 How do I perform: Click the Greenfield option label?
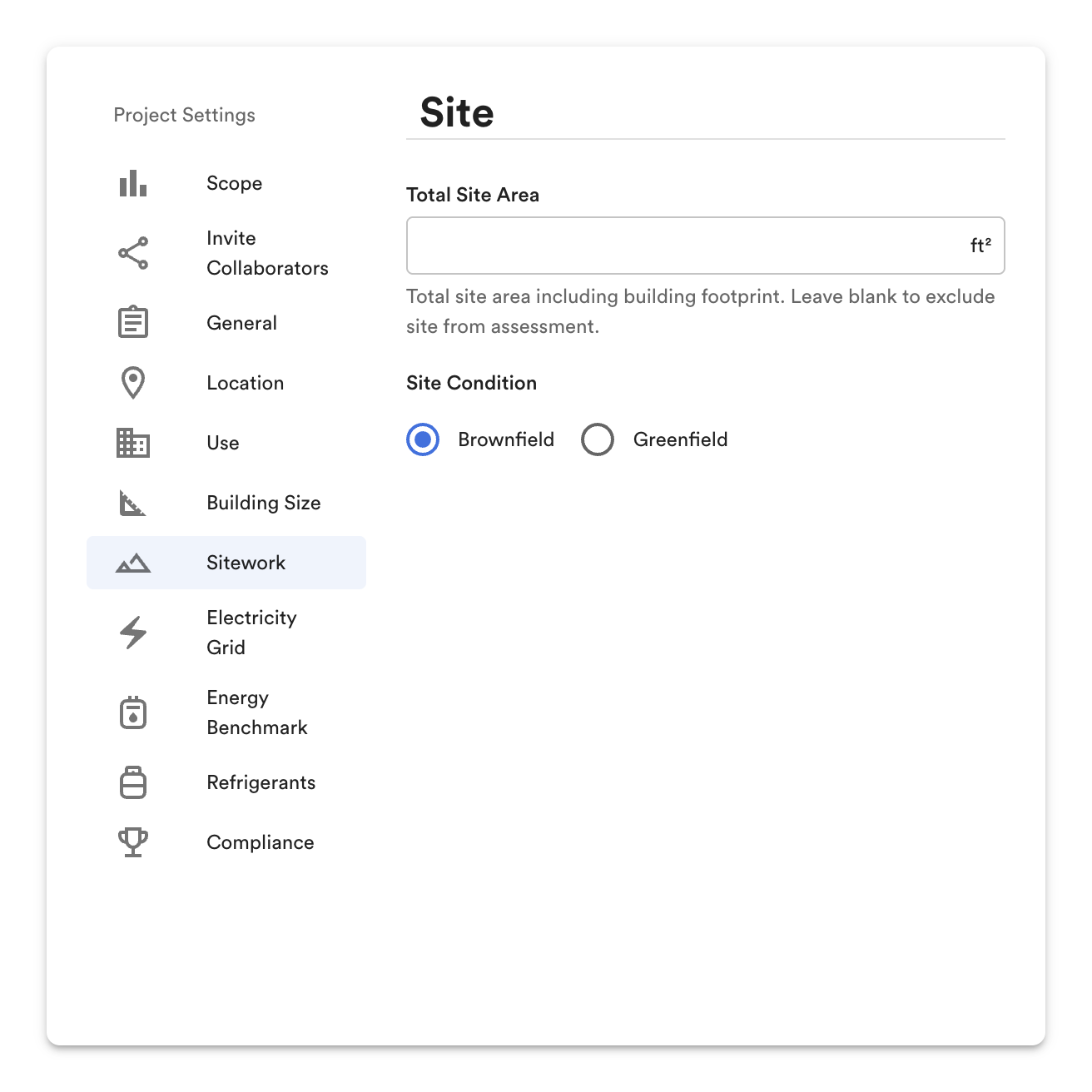click(x=681, y=439)
